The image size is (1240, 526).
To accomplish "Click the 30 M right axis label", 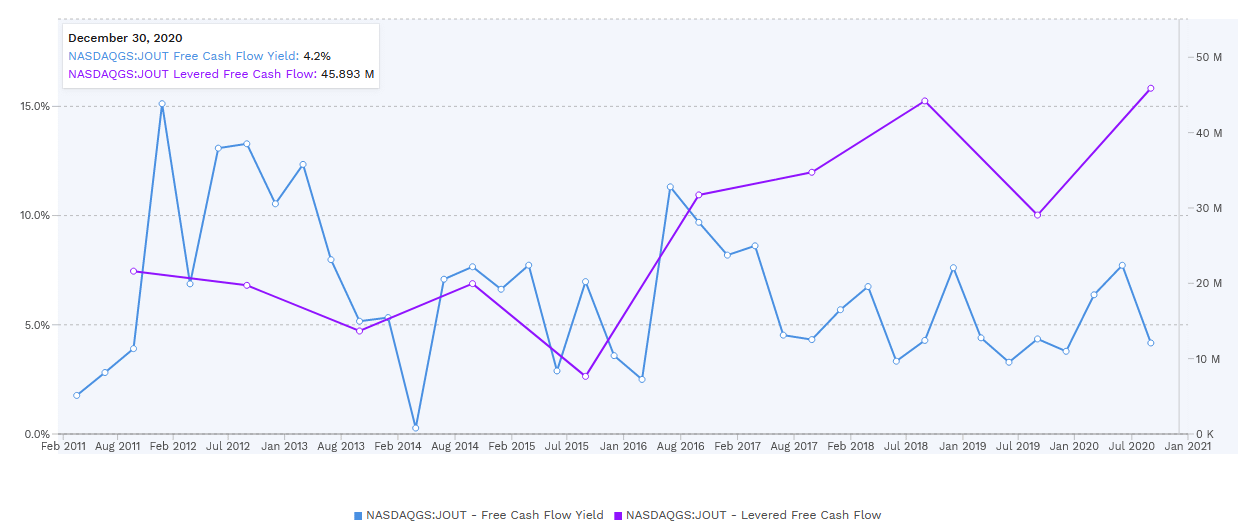I will [x=1209, y=208].
